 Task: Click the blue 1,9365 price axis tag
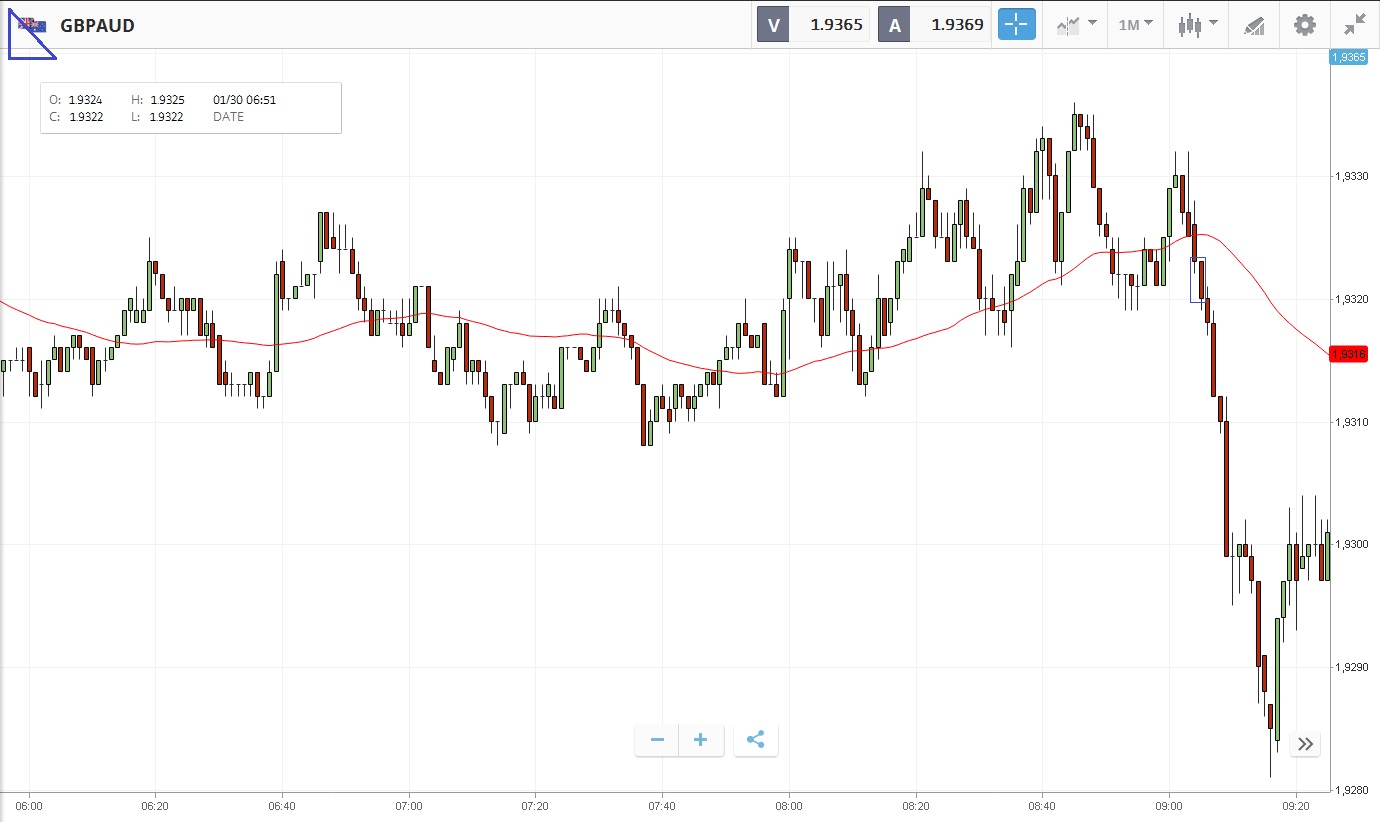[1349, 57]
